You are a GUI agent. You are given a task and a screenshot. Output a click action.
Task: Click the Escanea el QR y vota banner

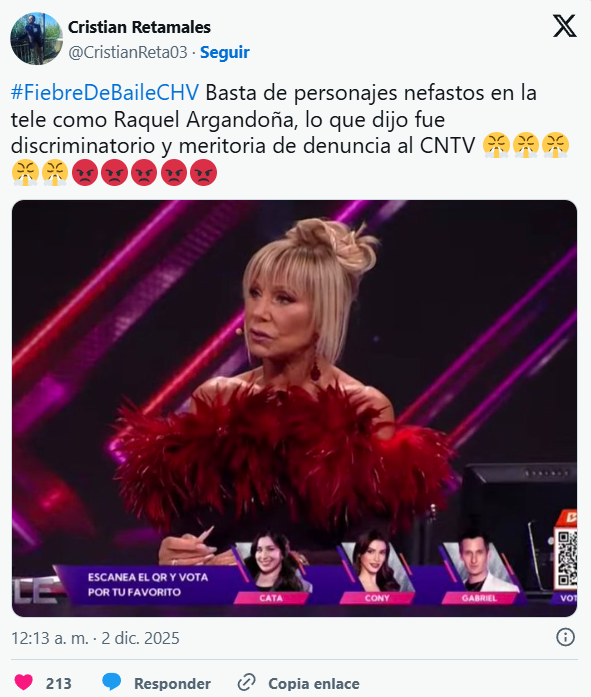tap(148, 585)
